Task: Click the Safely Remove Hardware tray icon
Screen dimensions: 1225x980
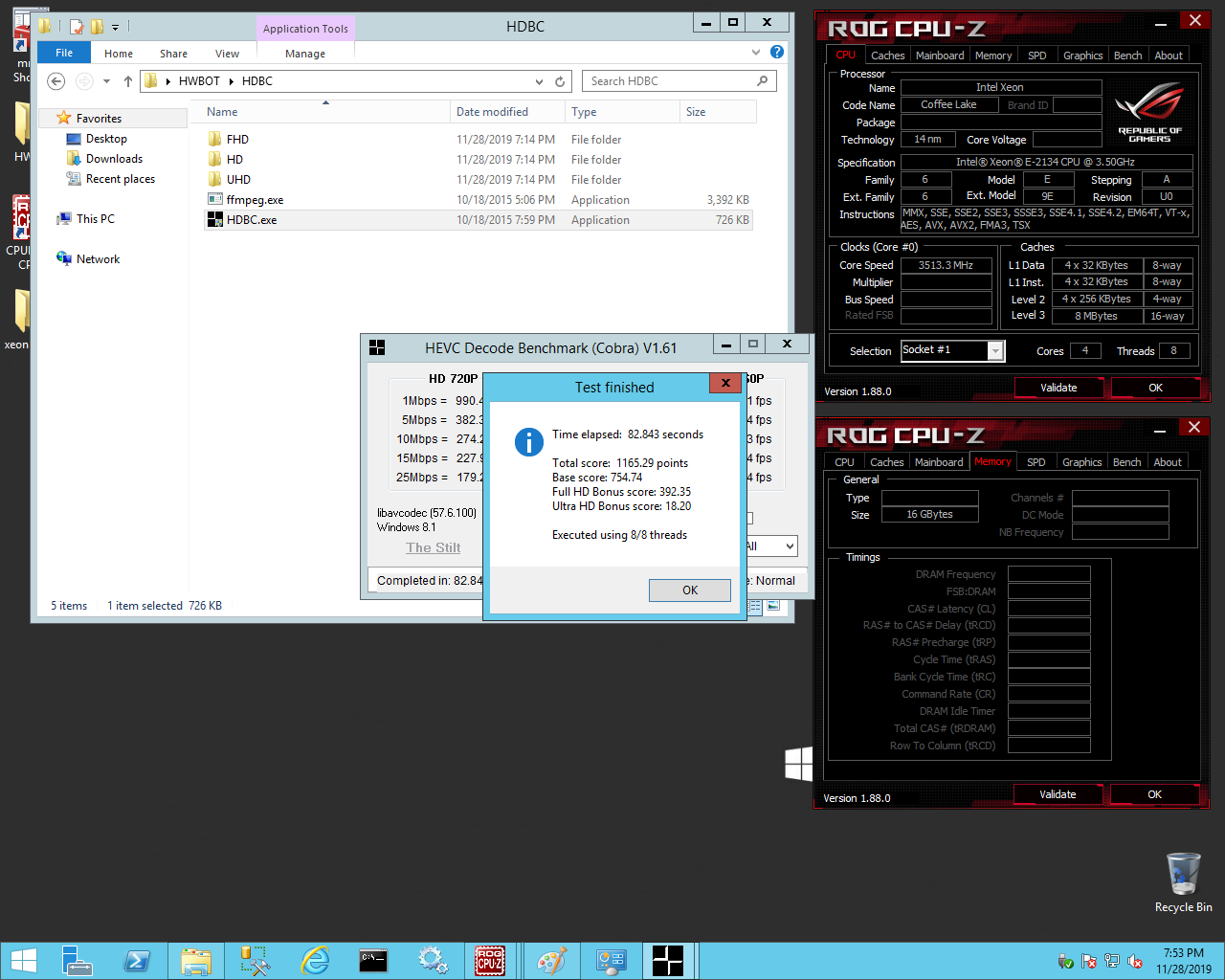Action: click(x=1065, y=961)
